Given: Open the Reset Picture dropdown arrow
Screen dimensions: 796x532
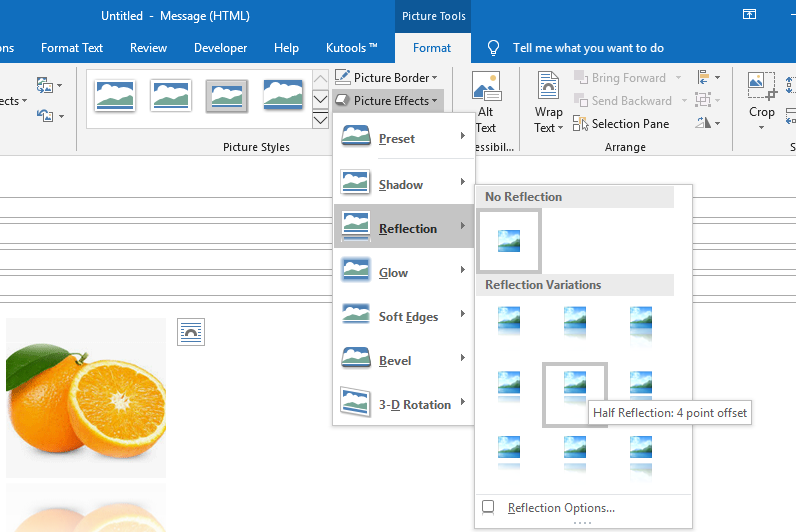Looking at the screenshot, I should (61, 116).
